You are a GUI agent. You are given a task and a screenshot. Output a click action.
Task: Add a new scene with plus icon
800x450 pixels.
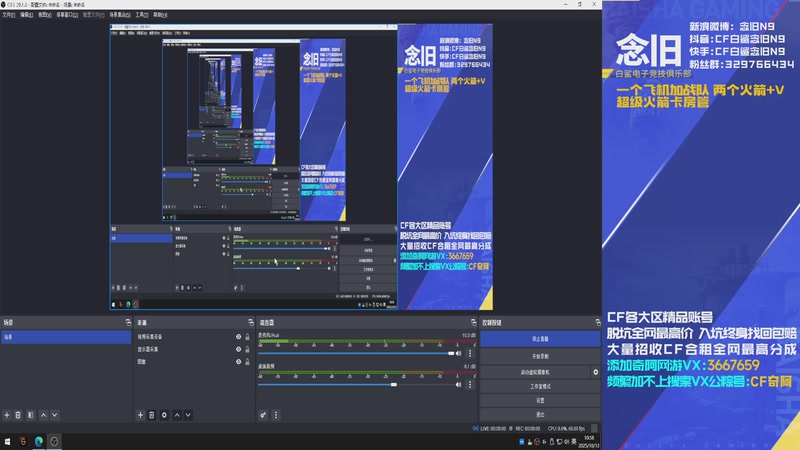7,415
